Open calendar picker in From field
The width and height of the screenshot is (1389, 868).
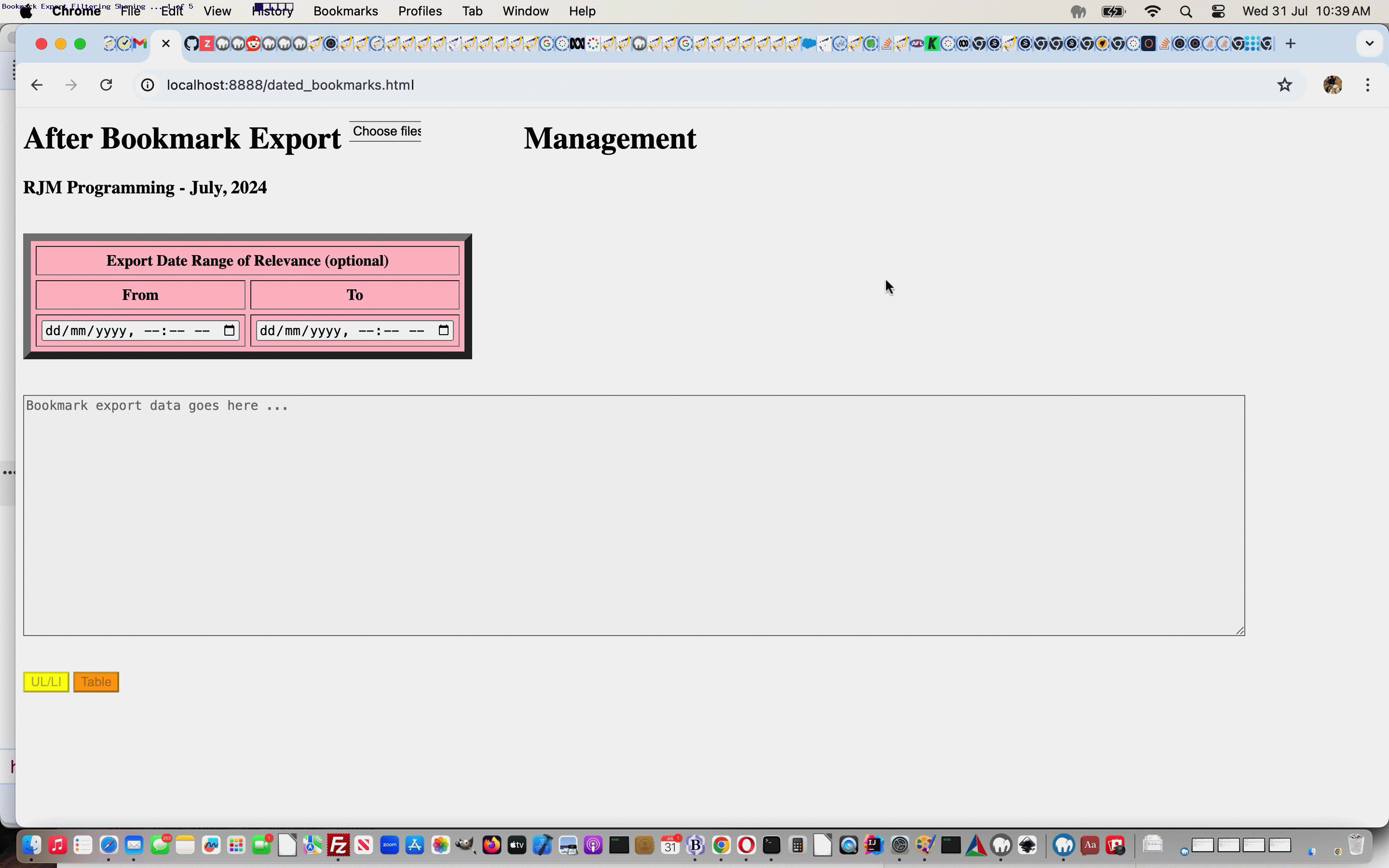click(x=229, y=331)
